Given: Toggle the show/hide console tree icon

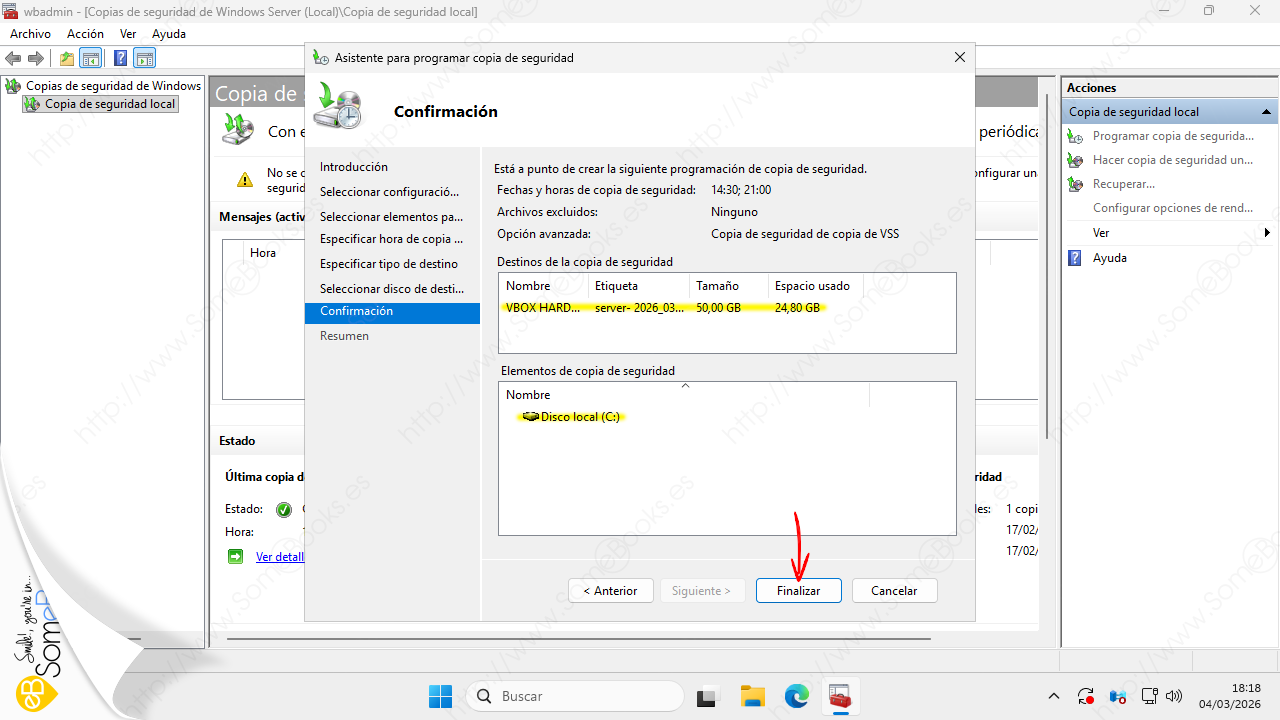Looking at the screenshot, I should [x=91, y=58].
